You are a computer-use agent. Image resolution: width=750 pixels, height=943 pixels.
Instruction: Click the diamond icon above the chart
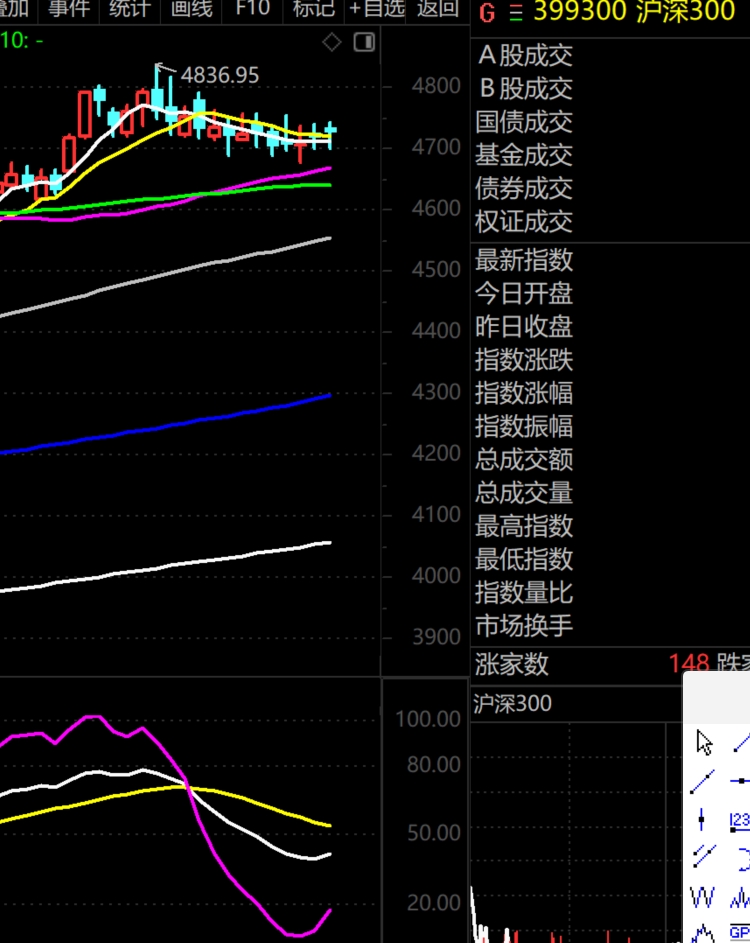click(x=332, y=42)
